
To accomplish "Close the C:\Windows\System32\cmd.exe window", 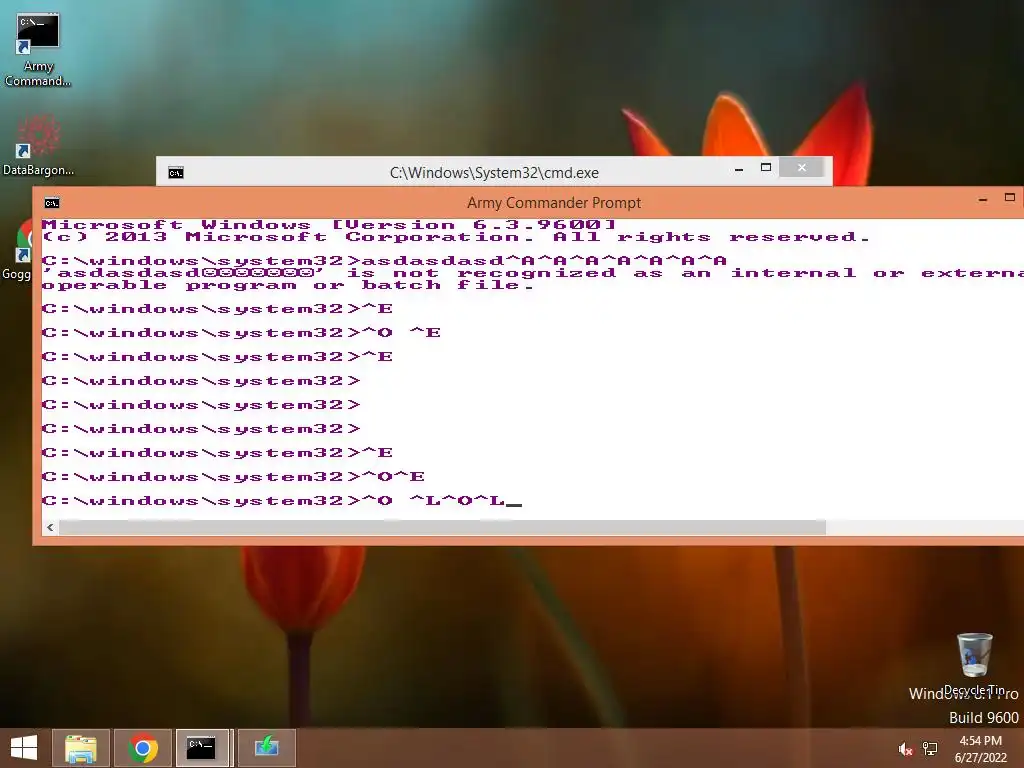I will 802,168.
